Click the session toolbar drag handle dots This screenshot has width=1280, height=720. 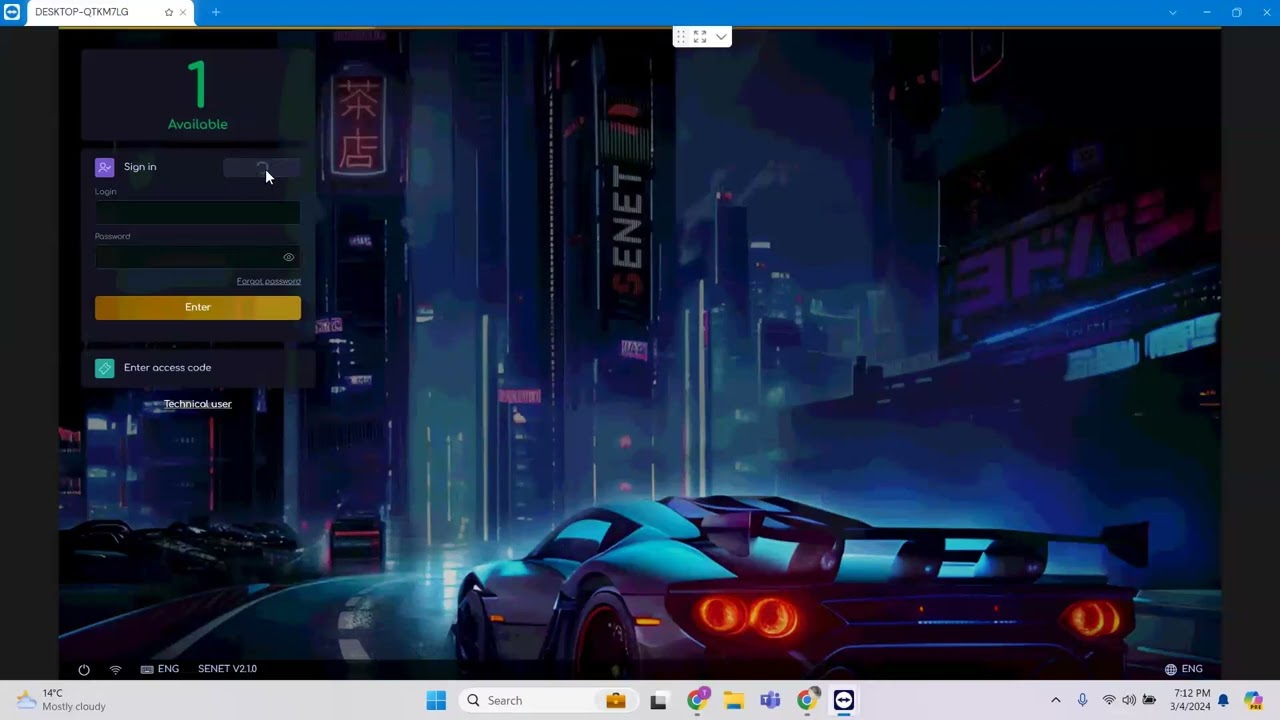tap(681, 37)
